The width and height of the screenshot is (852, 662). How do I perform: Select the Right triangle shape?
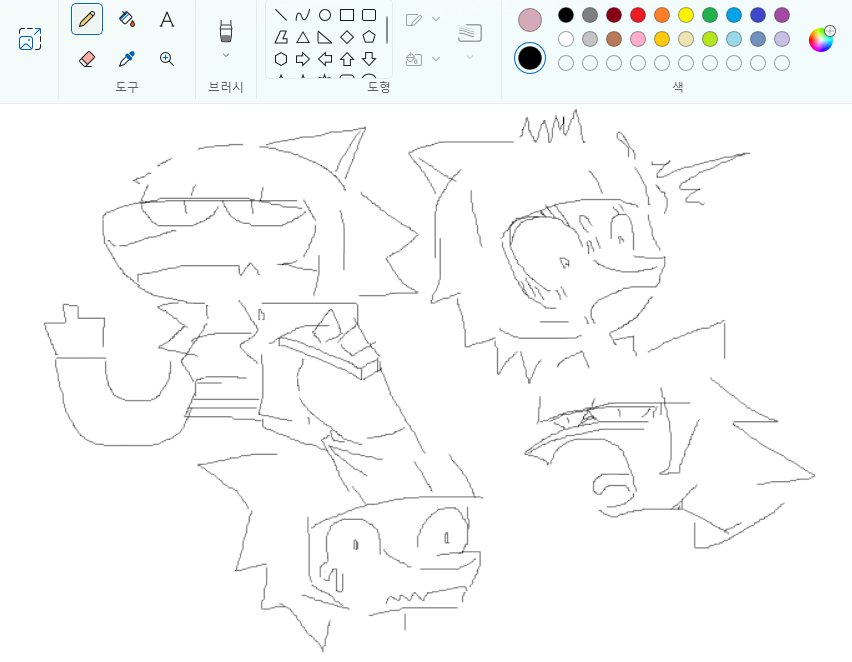[325, 37]
